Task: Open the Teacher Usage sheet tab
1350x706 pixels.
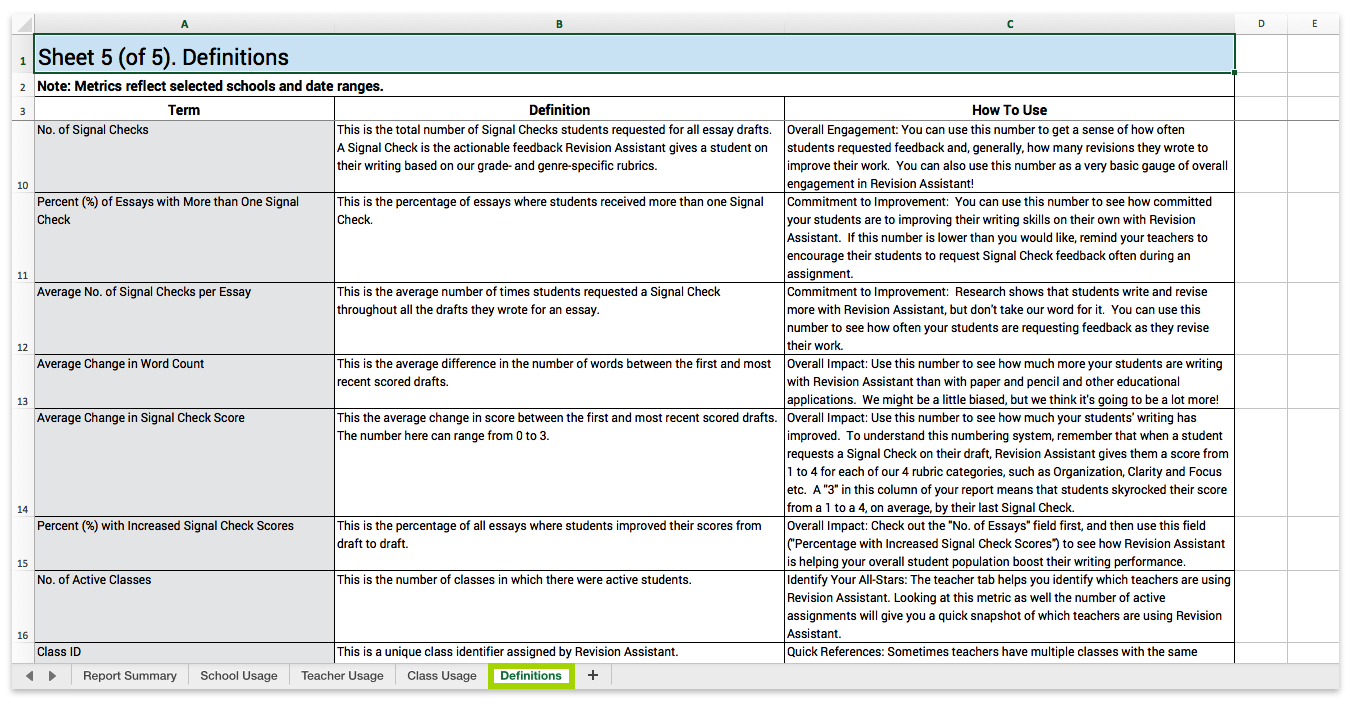Action: (x=342, y=676)
